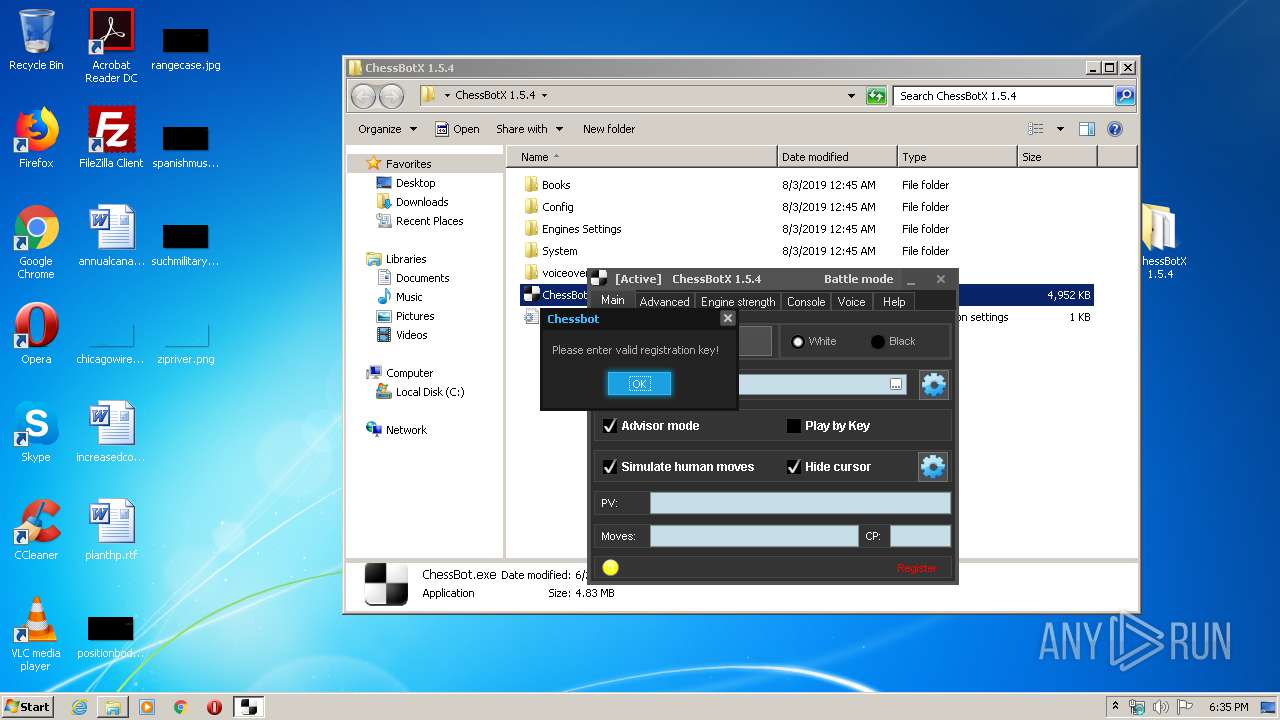Image resolution: width=1280 pixels, height=720 pixels.
Task: Click the Search ChessBotX 1.5.4 box
Action: (x=1003, y=96)
